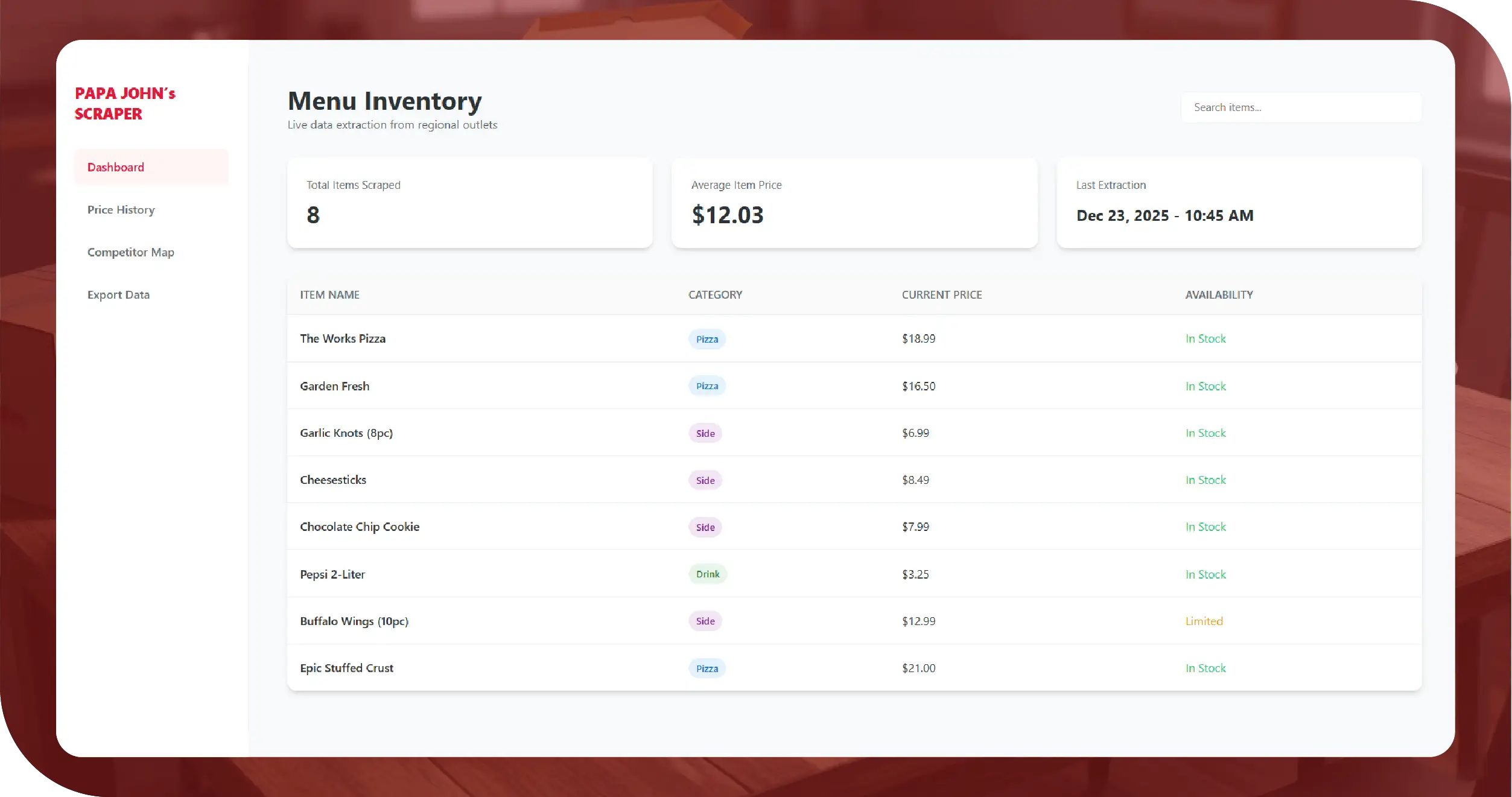Click the Search items input field
The width and height of the screenshot is (1512, 797).
pyautogui.click(x=1300, y=107)
